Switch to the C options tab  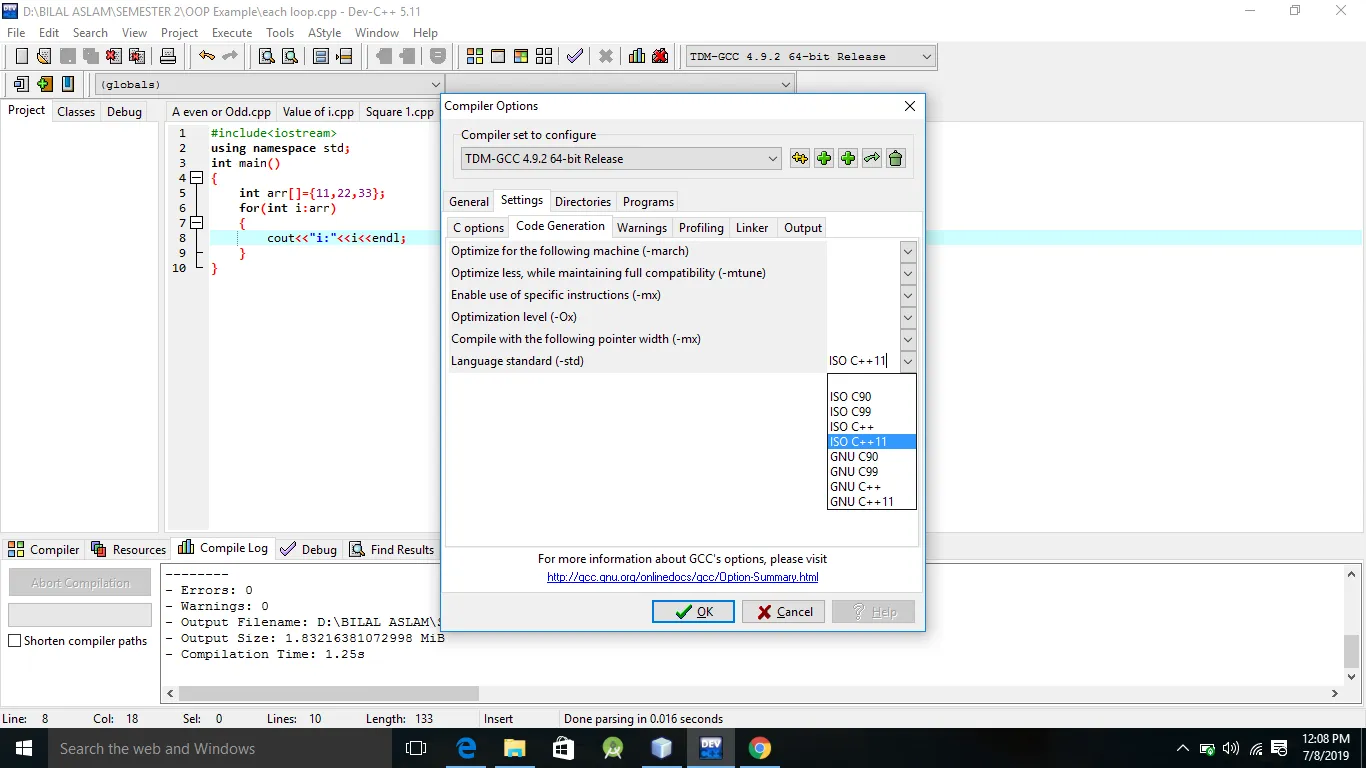pyautogui.click(x=478, y=228)
